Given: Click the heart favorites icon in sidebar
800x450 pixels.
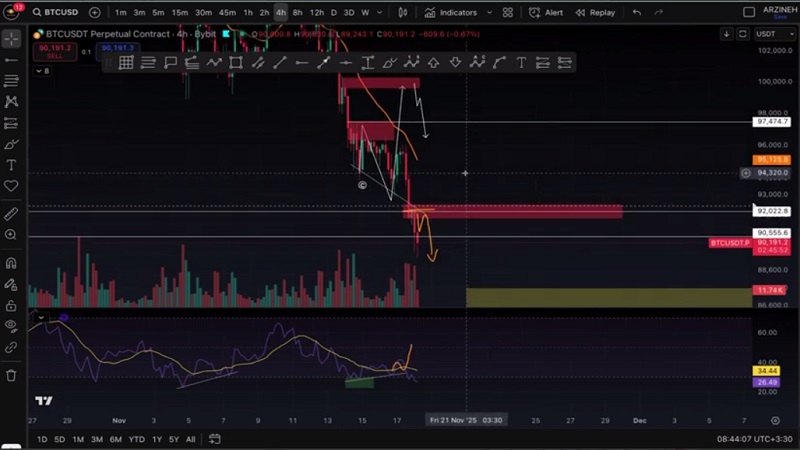Looking at the screenshot, I should 12,186.
